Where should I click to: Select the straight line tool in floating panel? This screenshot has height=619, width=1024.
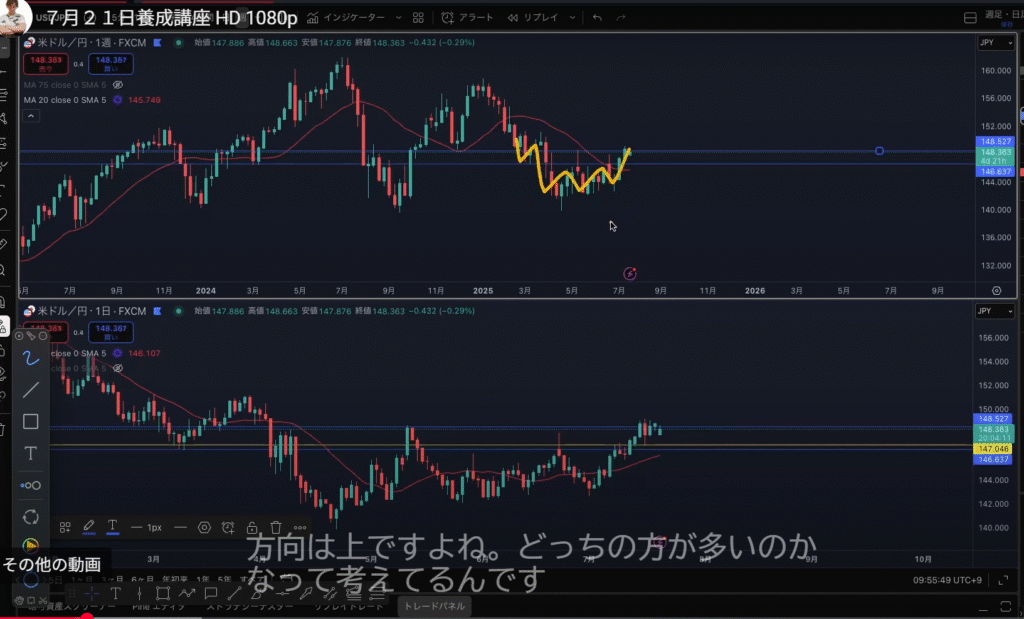pyautogui.click(x=31, y=390)
